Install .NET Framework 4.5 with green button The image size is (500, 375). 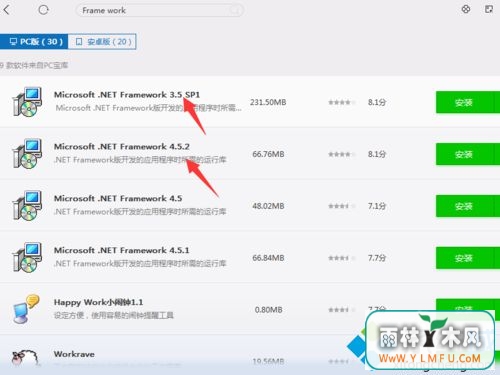tap(468, 206)
